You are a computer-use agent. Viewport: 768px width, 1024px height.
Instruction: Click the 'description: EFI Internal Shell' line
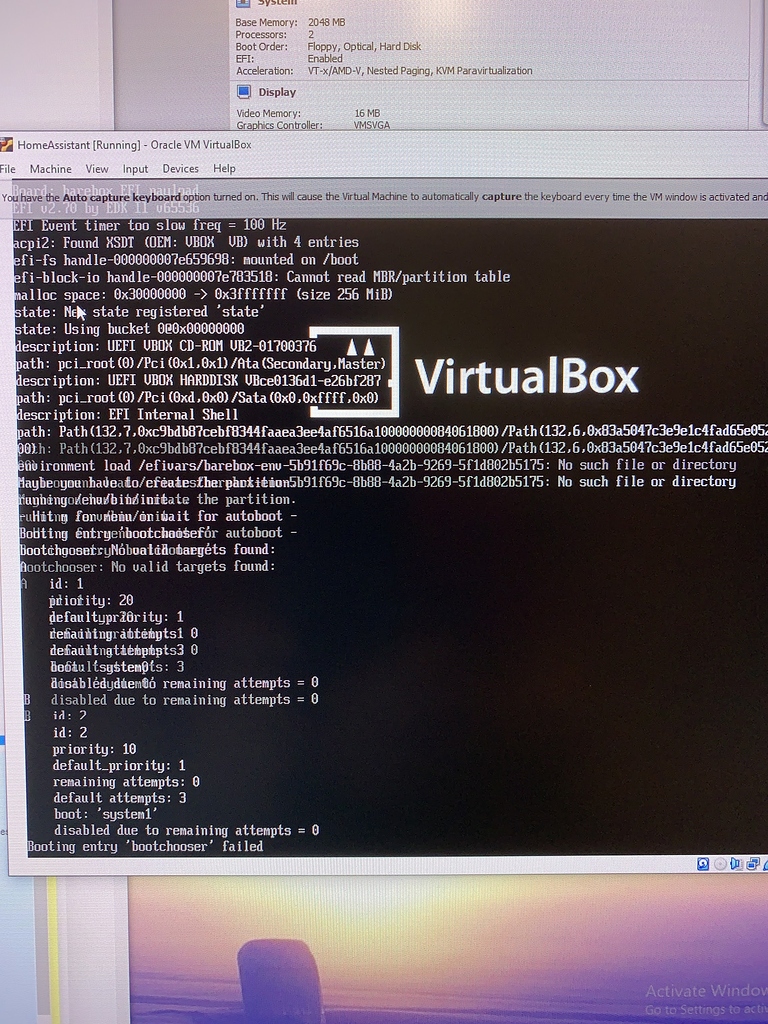(x=127, y=415)
